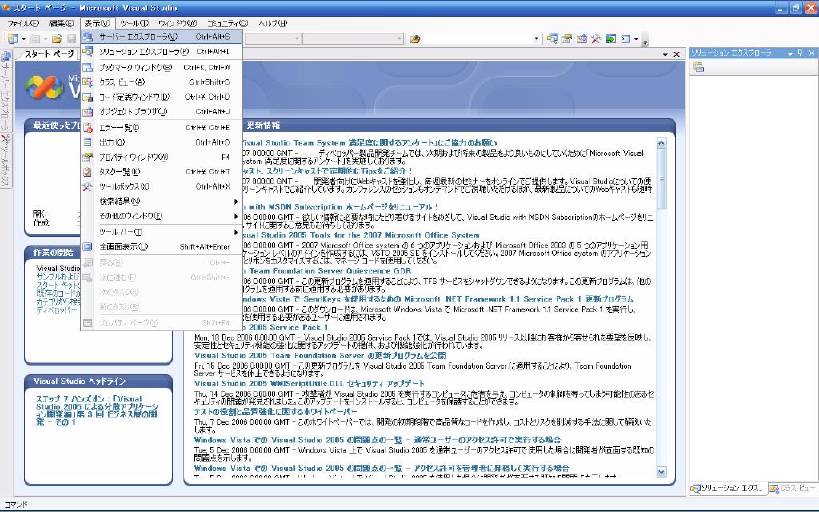Expand the ツール バー submenu

pos(161,232)
